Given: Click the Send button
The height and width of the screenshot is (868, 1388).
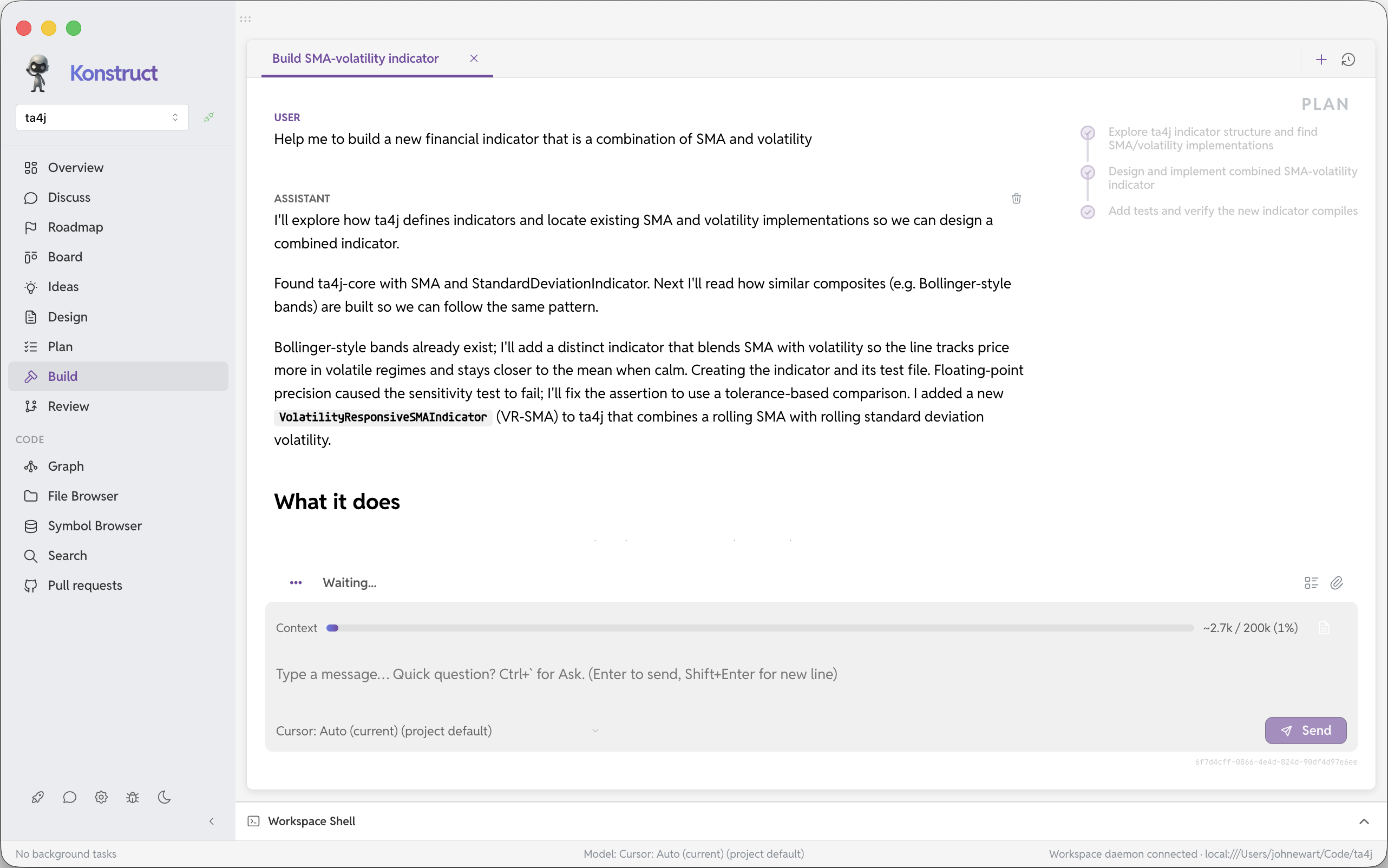Looking at the screenshot, I should (1305, 731).
